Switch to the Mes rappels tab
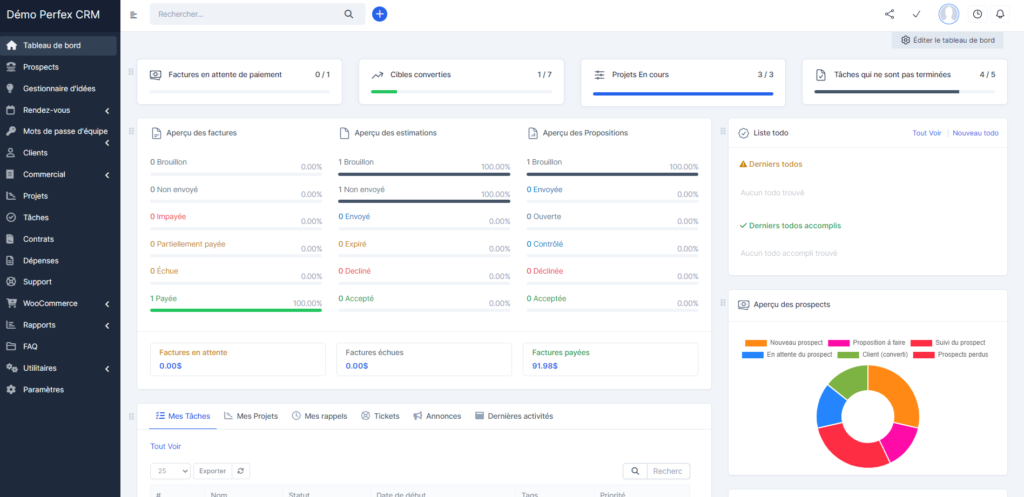Image resolution: width=1024 pixels, height=497 pixels. pyautogui.click(x=319, y=416)
